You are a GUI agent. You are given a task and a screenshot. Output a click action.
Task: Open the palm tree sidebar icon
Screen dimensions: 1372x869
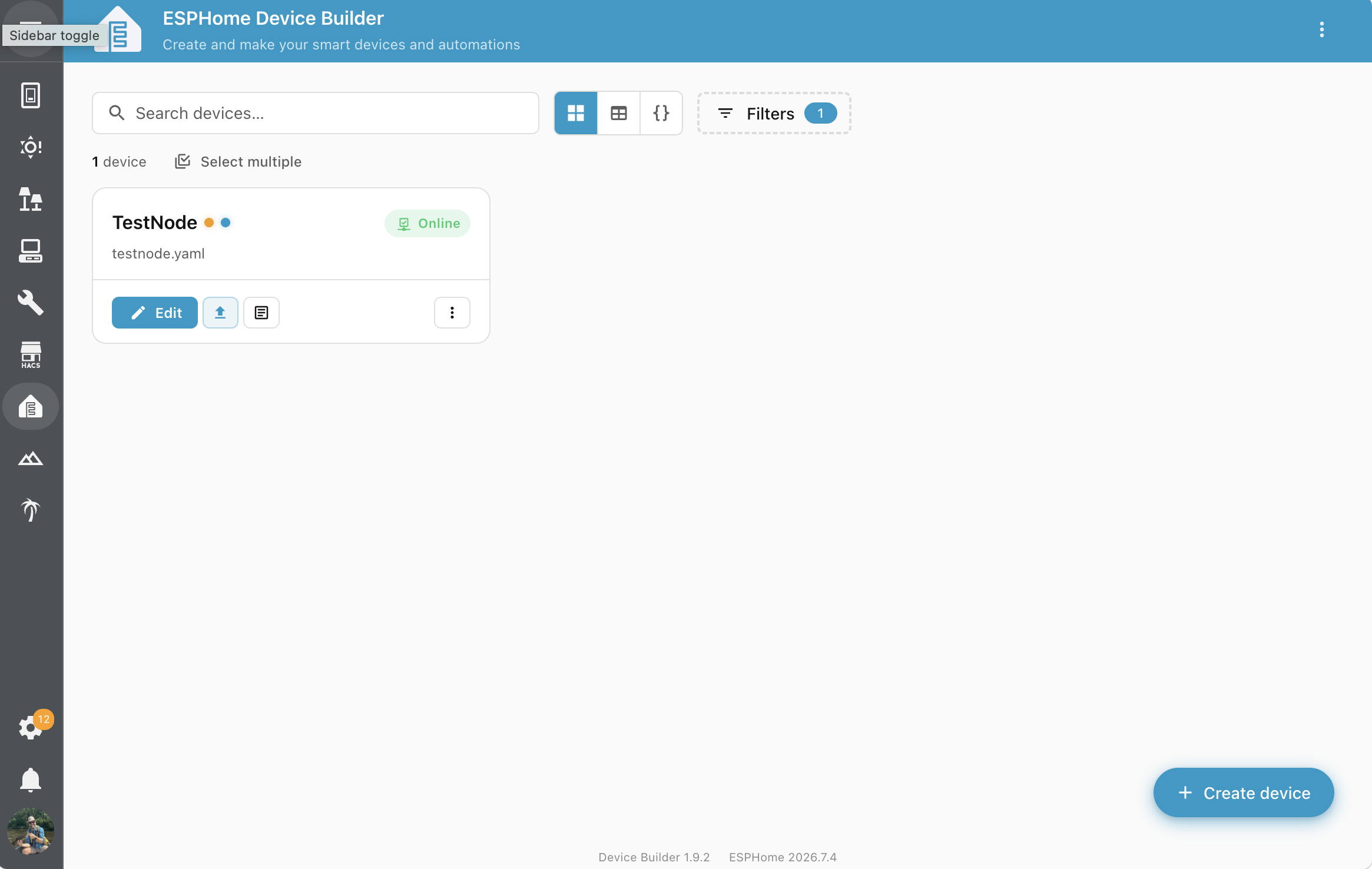point(31,510)
